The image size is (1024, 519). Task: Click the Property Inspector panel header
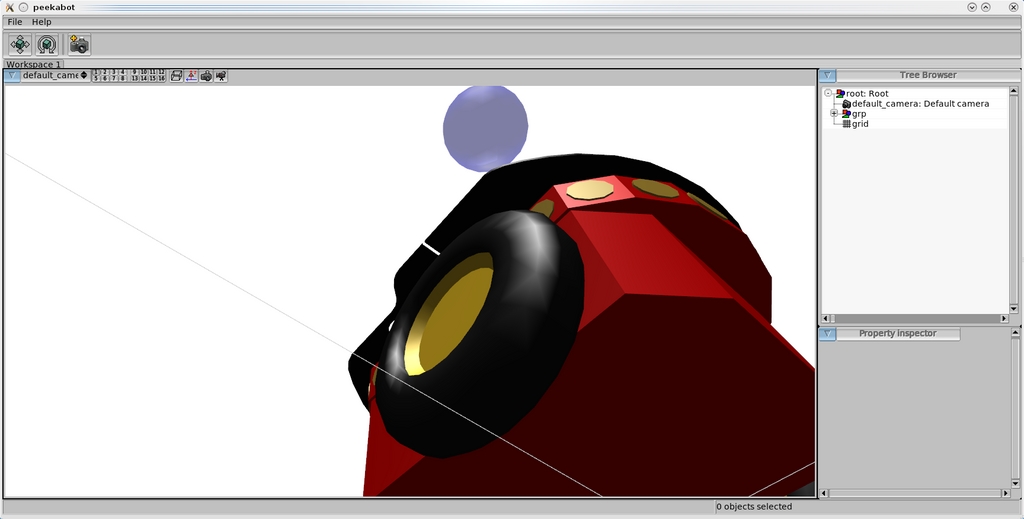click(x=897, y=334)
